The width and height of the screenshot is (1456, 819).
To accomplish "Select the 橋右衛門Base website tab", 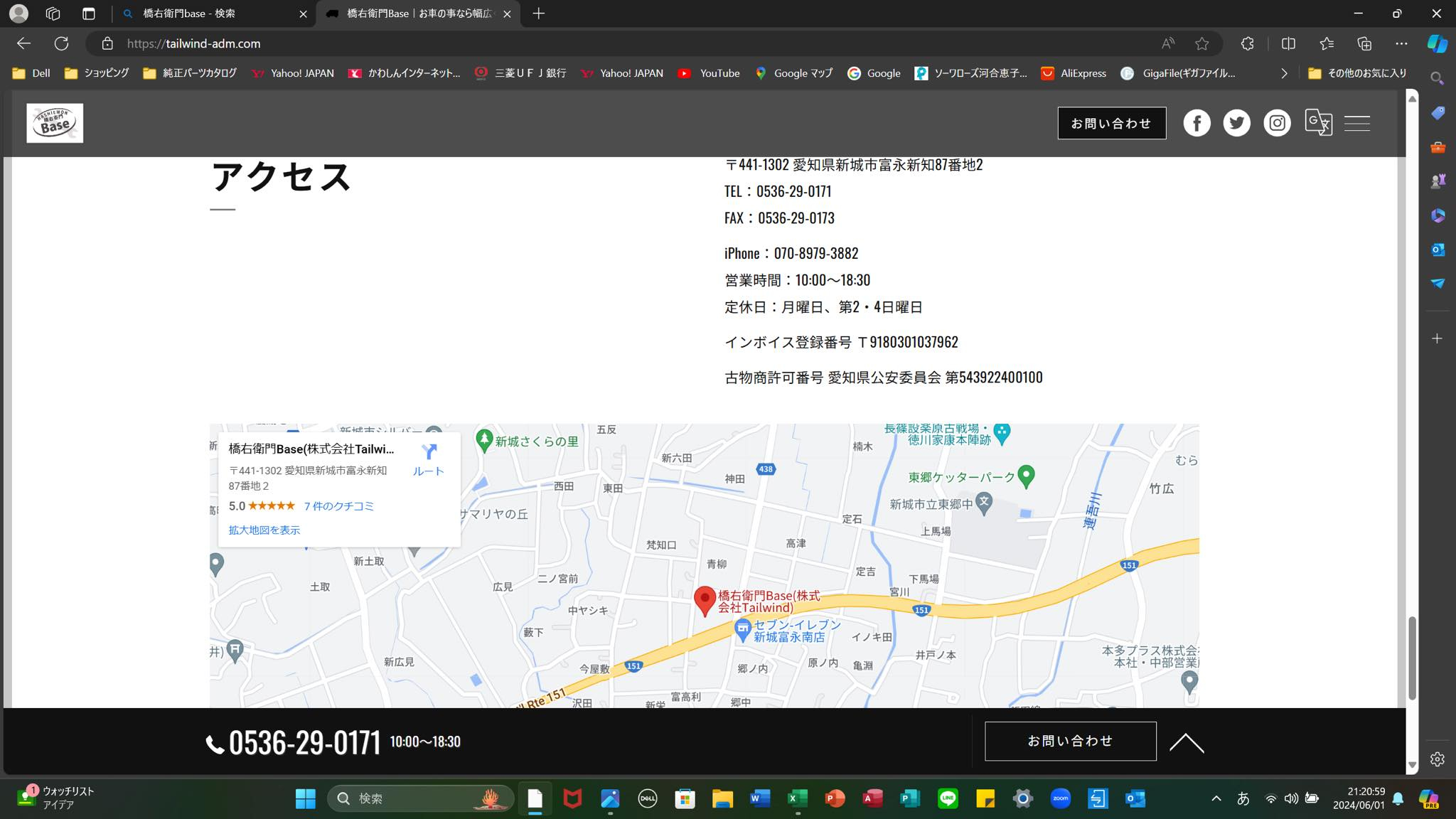I will pyautogui.click(x=418, y=14).
